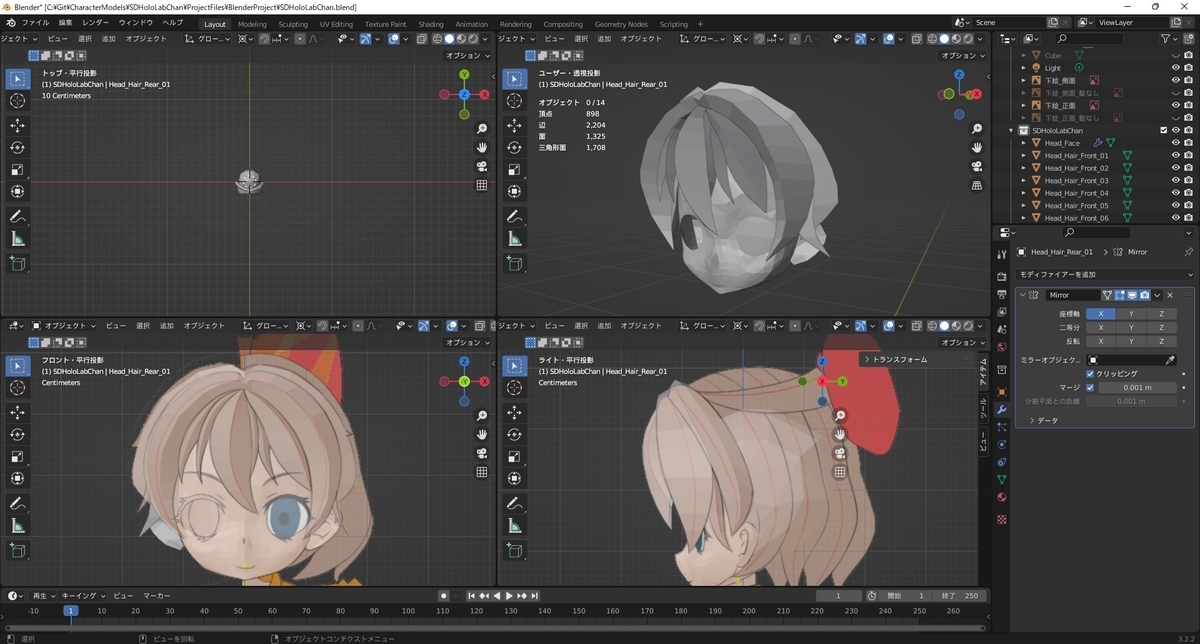This screenshot has height=644, width=1200.
Task: Click the Mirror modifier name field
Action: [1072, 295]
